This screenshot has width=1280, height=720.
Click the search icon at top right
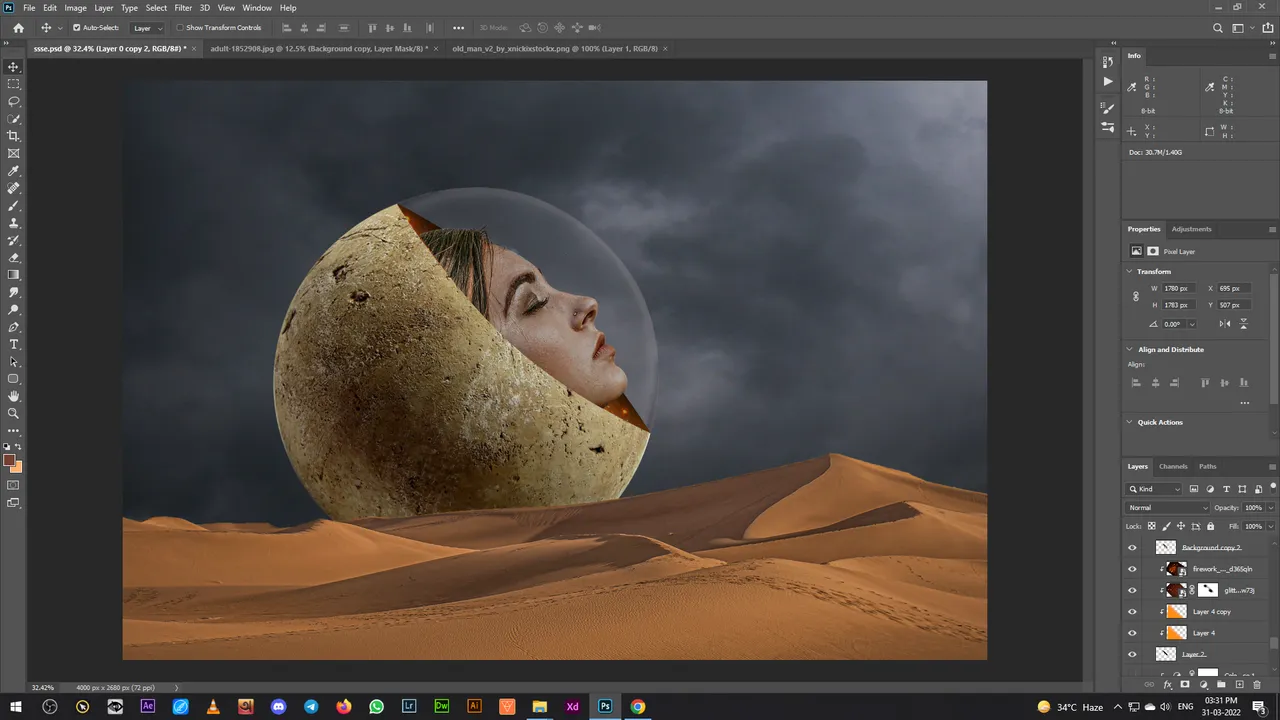[x=1218, y=28]
